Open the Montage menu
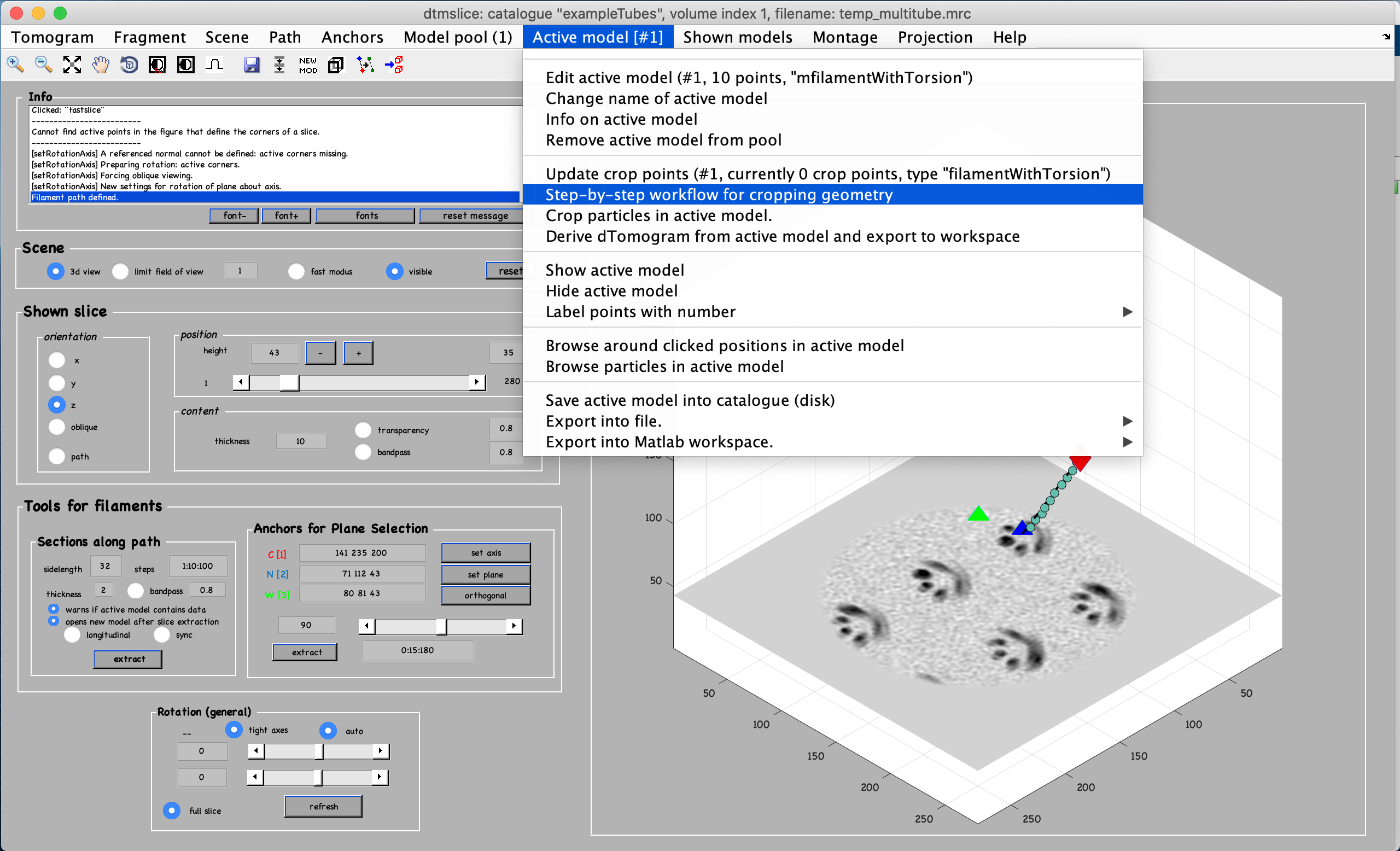 coord(845,38)
